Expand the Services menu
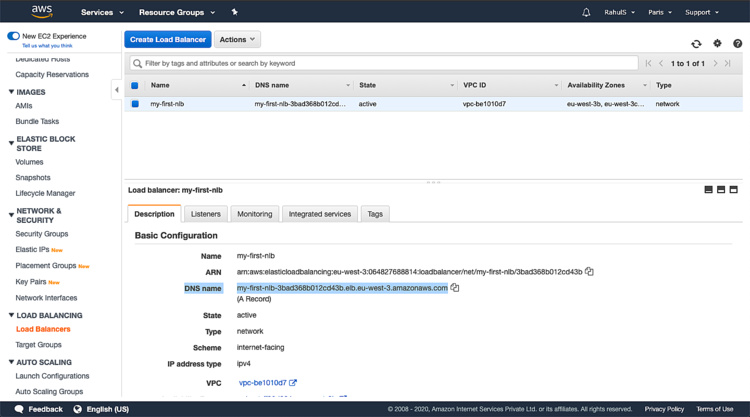The width and height of the screenshot is (750, 417). 102,13
